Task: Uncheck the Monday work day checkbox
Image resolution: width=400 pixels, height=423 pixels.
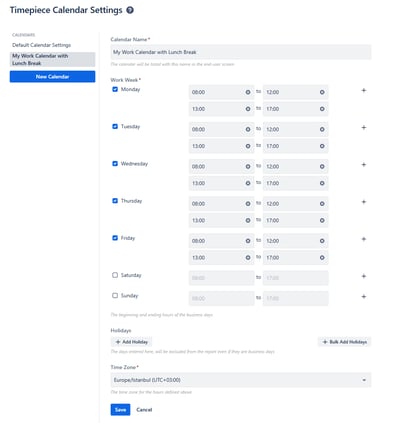Action: click(x=115, y=89)
